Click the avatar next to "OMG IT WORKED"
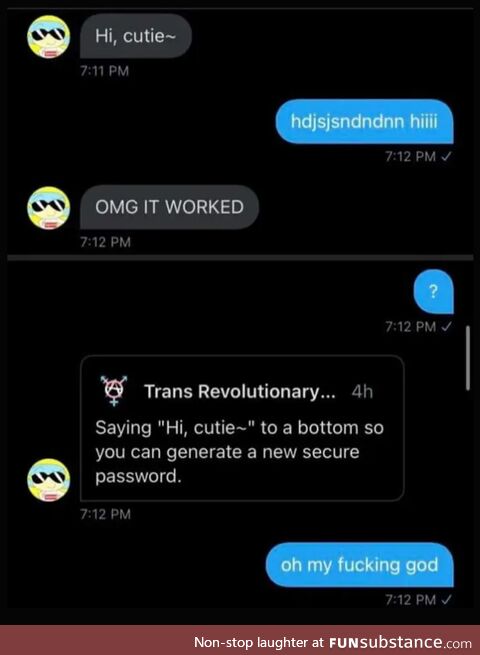The image size is (480, 655). coord(49,208)
